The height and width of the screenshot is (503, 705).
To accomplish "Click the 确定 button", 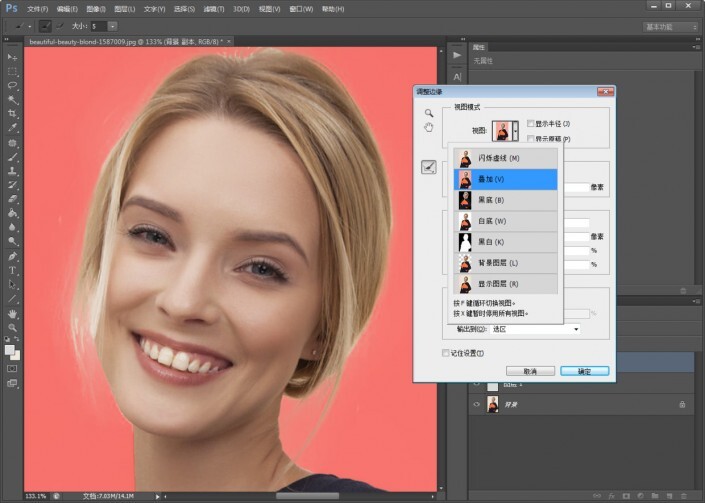I will [585, 371].
